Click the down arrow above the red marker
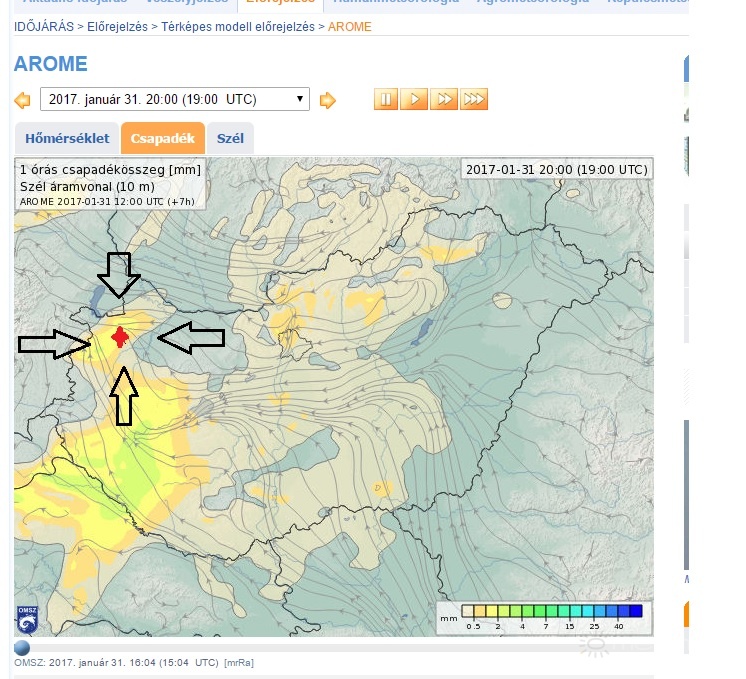746x679 pixels. click(120, 274)
